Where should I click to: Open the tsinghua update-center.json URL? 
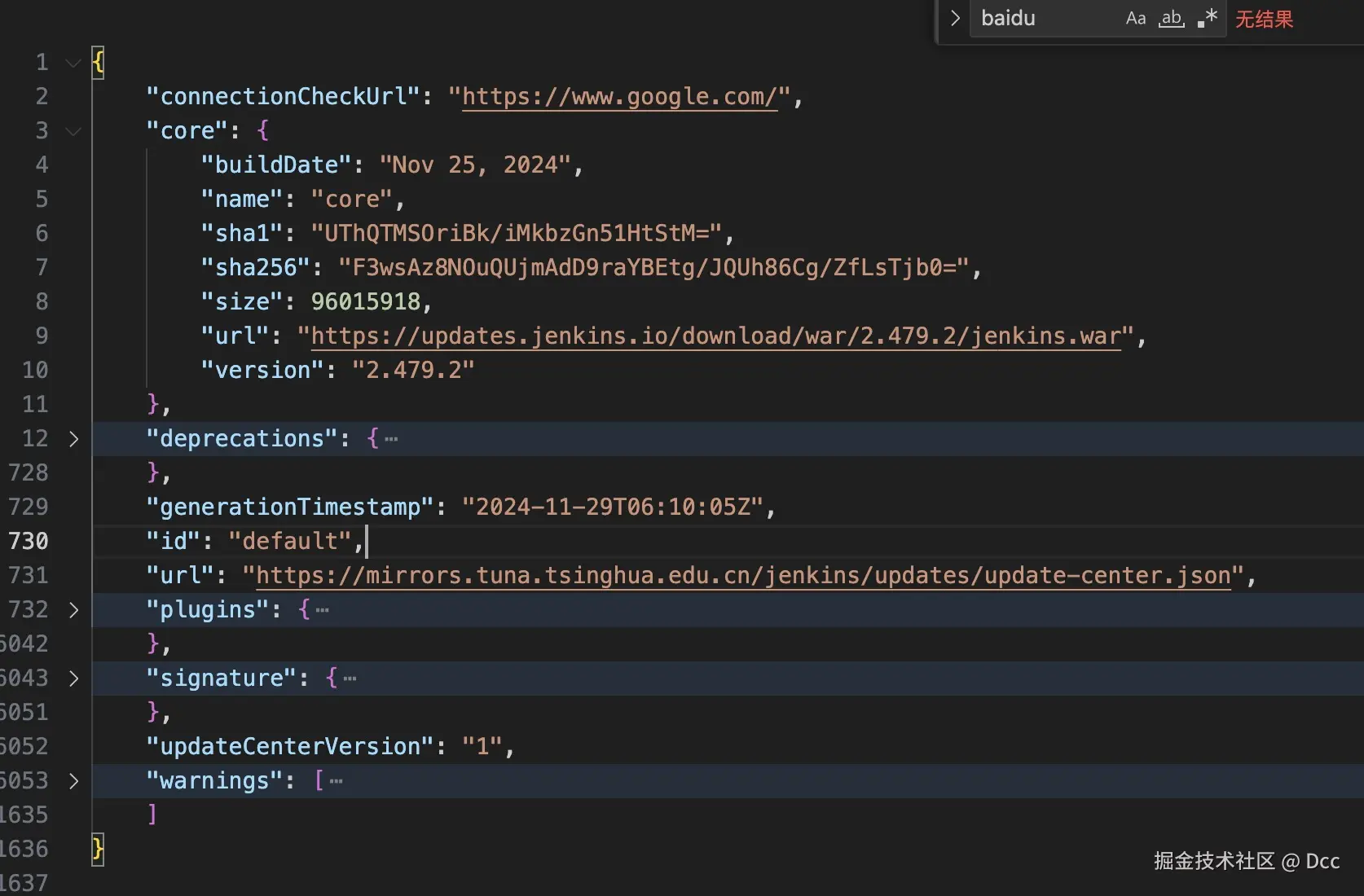[x=743, y=576]
